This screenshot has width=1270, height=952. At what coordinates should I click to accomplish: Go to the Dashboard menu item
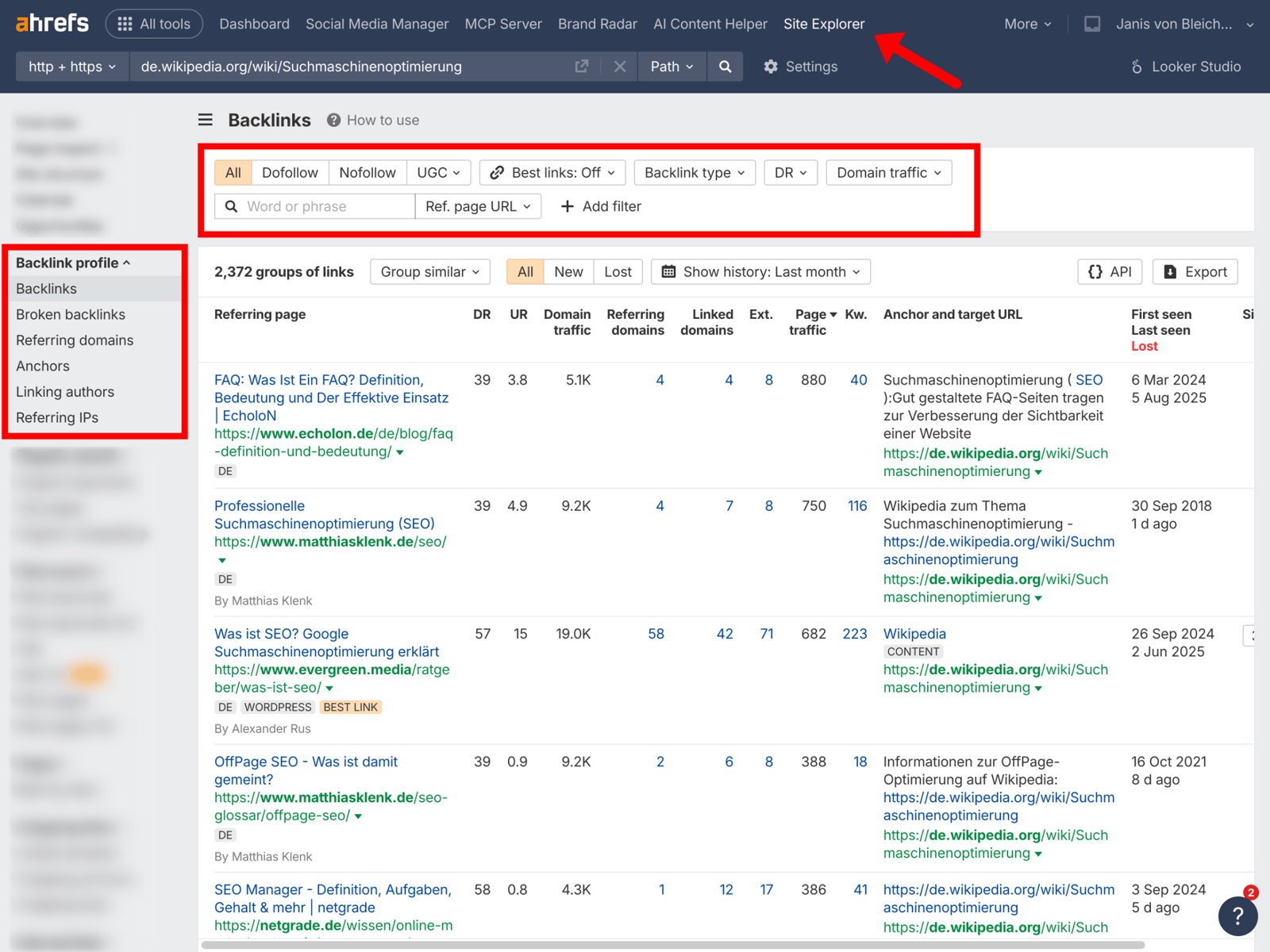click(254, 24)
